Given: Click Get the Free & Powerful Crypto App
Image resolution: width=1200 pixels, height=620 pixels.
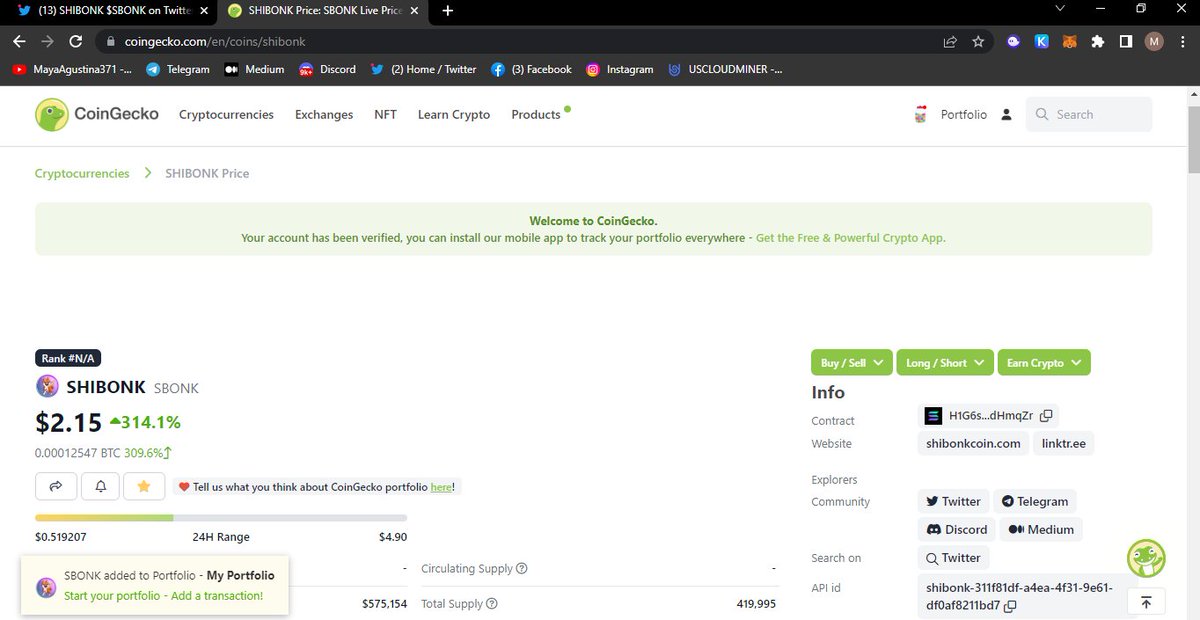Looking at the screenshot, I should (x=851, y=238).
